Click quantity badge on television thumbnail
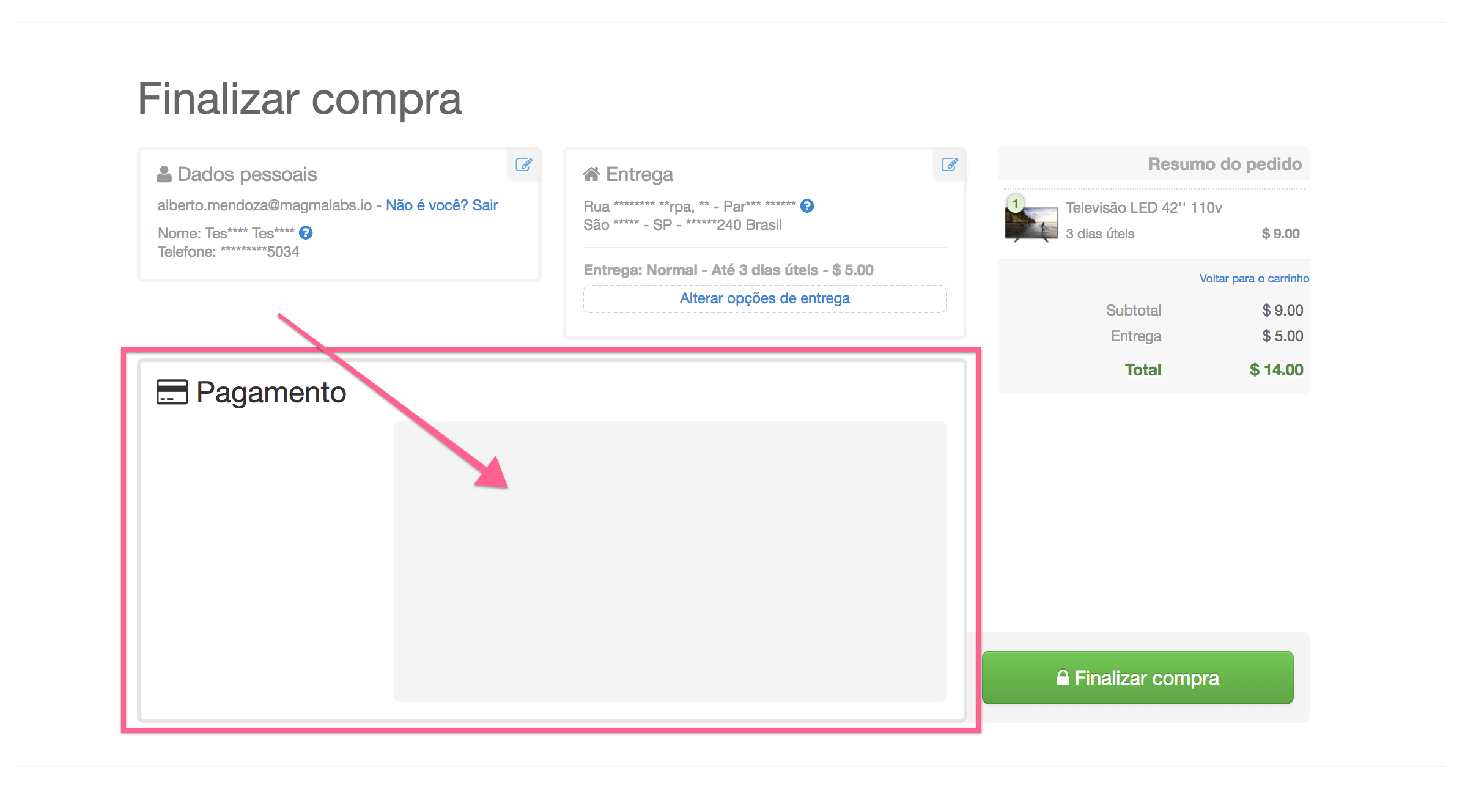Image resolution: width=1465 pixels, height=812 pixels. pos(1016,203)
